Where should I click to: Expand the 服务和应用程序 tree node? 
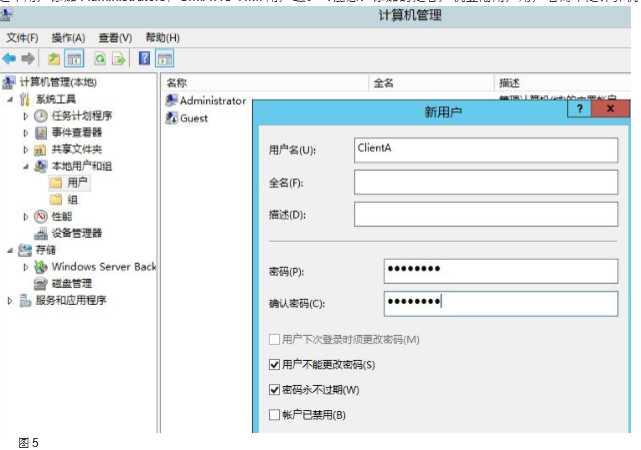point(10,301)
